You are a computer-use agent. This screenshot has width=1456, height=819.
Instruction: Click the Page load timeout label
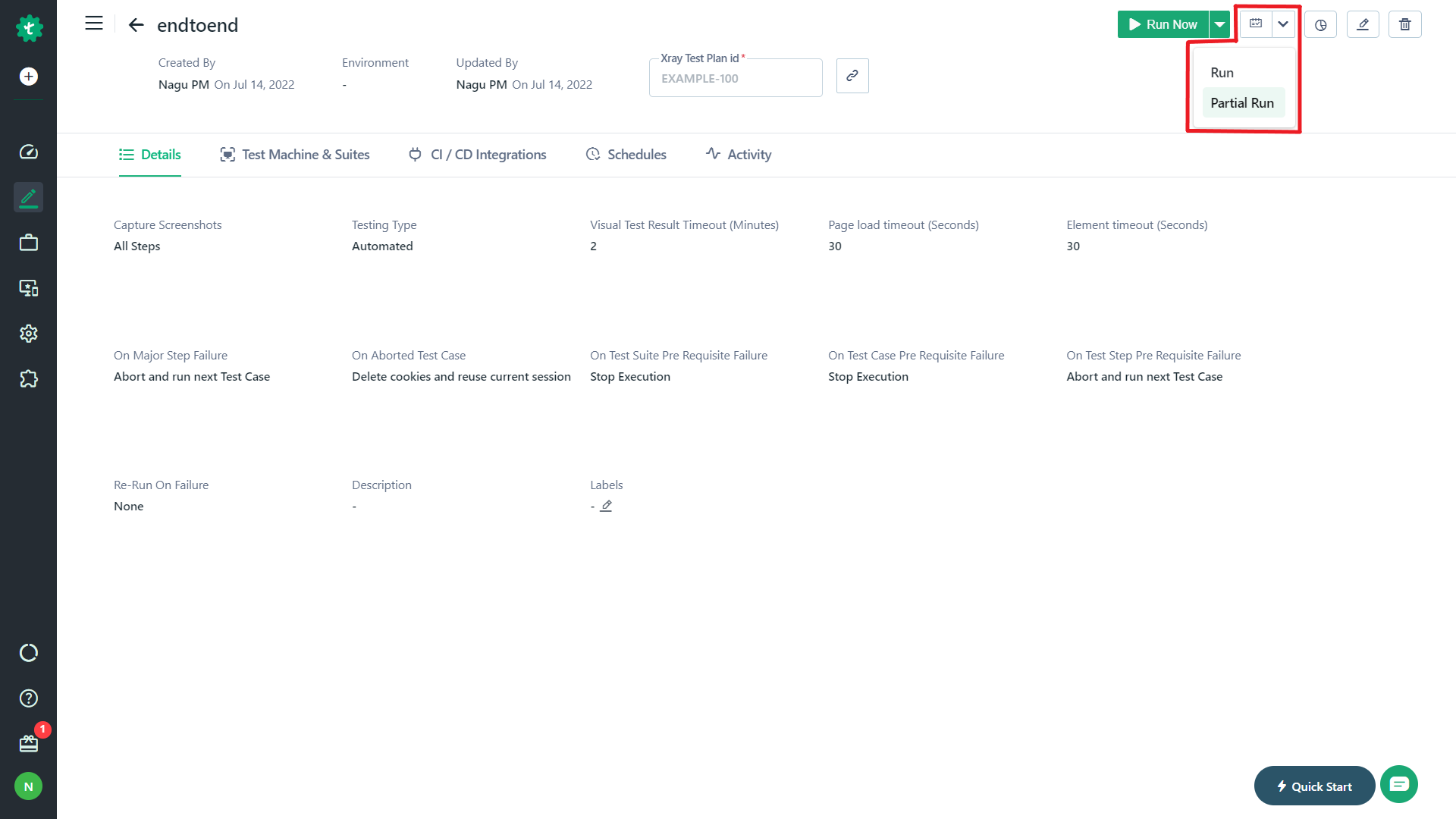click(x=903, y=225)
